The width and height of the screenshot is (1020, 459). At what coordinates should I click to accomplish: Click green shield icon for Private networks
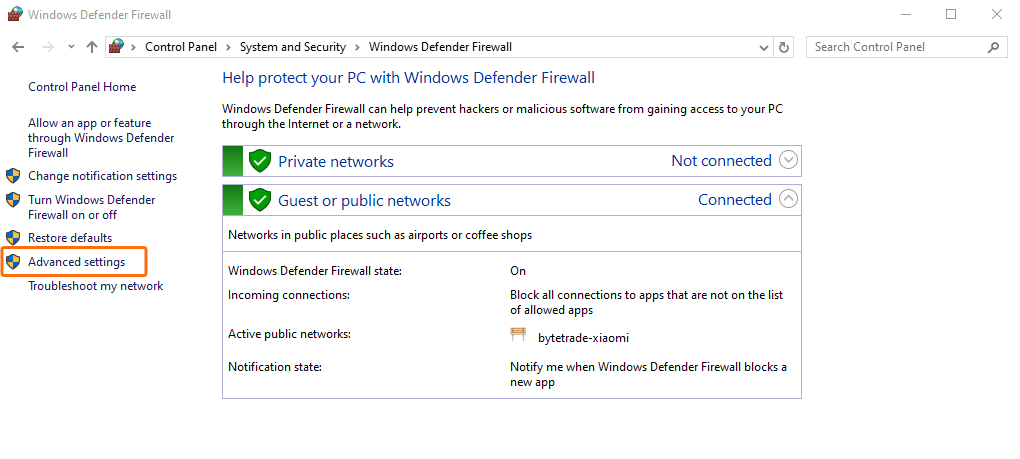click(260, 161)
